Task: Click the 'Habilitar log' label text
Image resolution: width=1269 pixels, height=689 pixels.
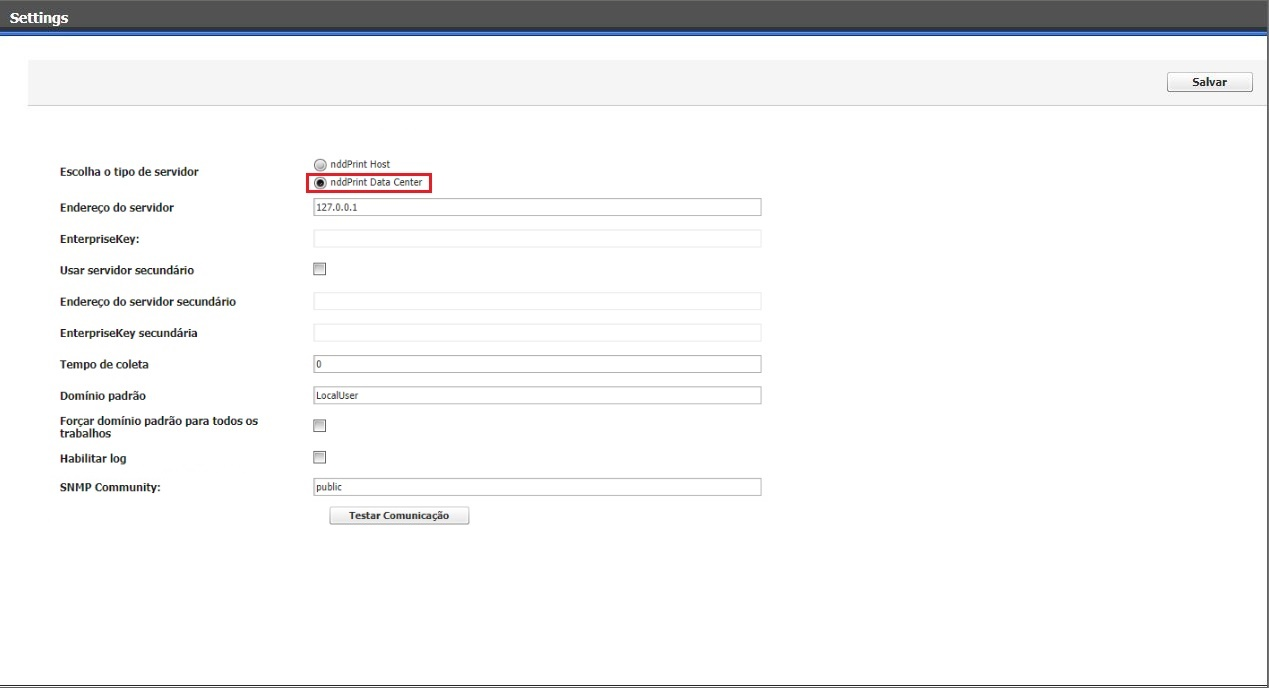Action: (93, 459)
